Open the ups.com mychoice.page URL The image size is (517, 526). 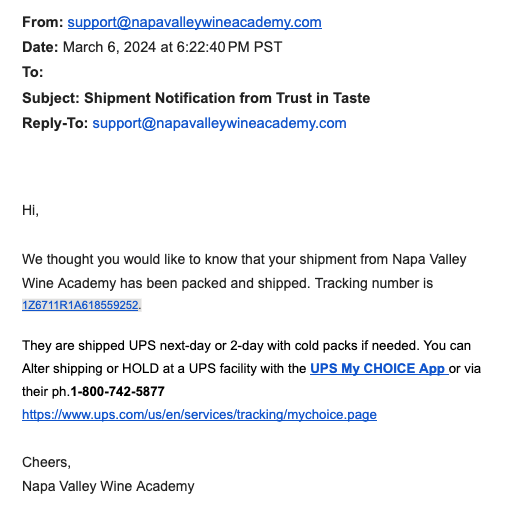point(199,415)
